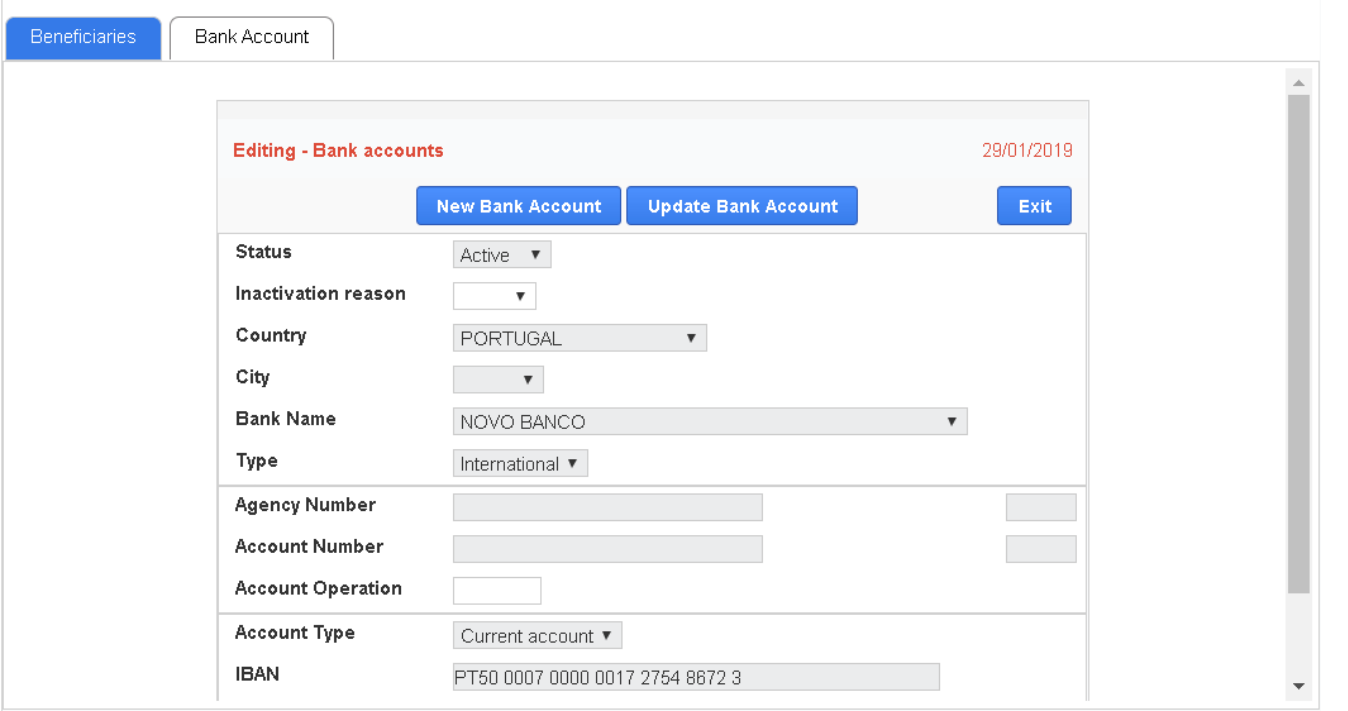Open the Bank Name dropdown showing NOVO BANCO
This screenshot has height=711, width=1348.
coord(709,422)
